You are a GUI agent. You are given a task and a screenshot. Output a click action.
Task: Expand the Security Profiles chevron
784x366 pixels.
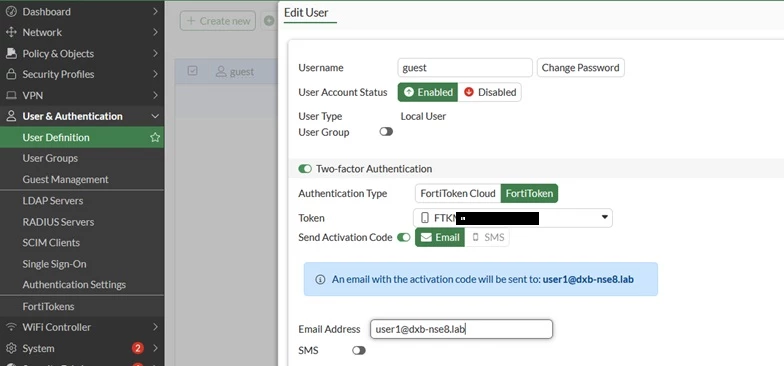[x=156, y=74]
